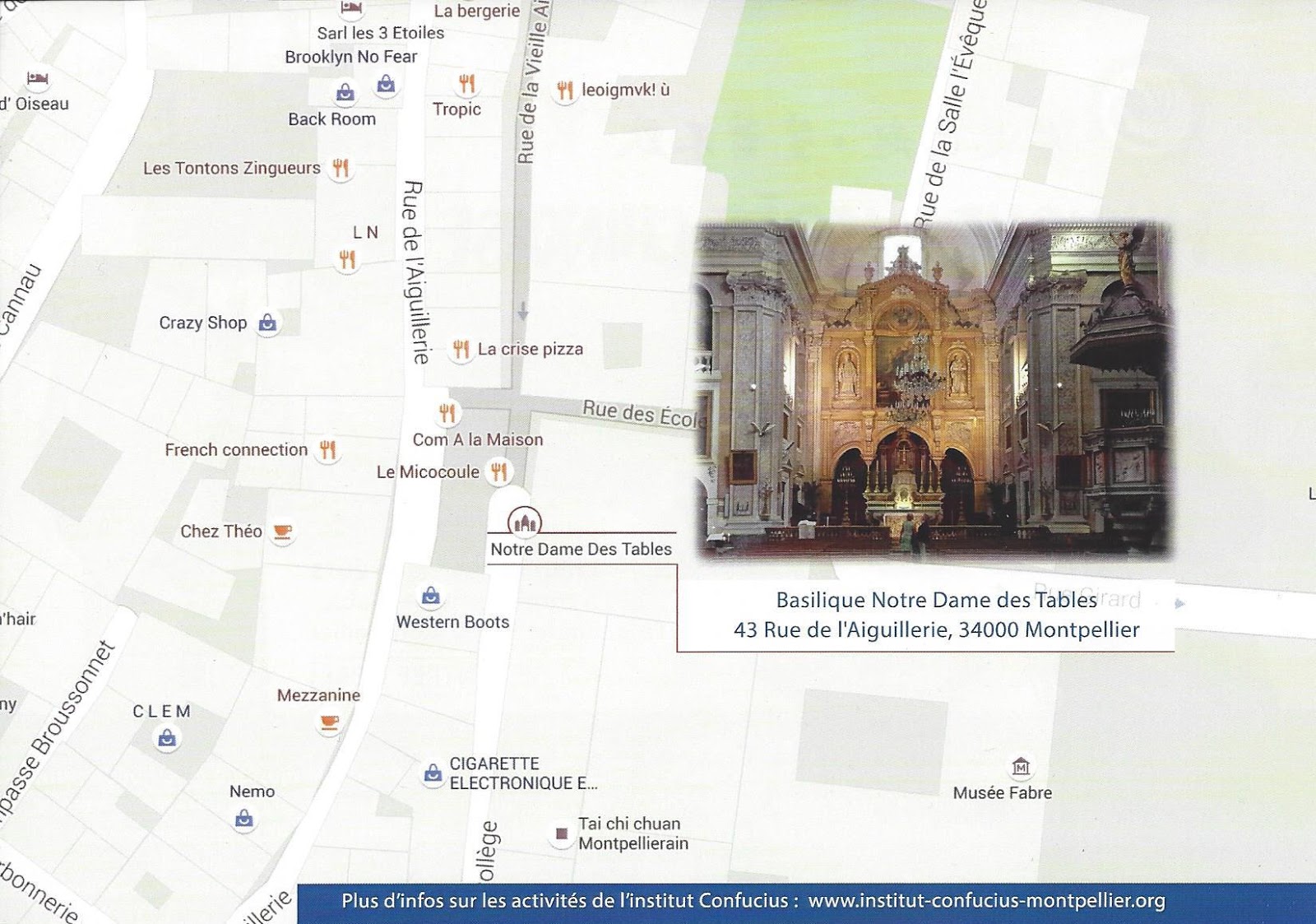This screenshot has width=1316, height=924.
Task: Select the 'Basilique Notre Dame des Tables' title
Action: 937,600
